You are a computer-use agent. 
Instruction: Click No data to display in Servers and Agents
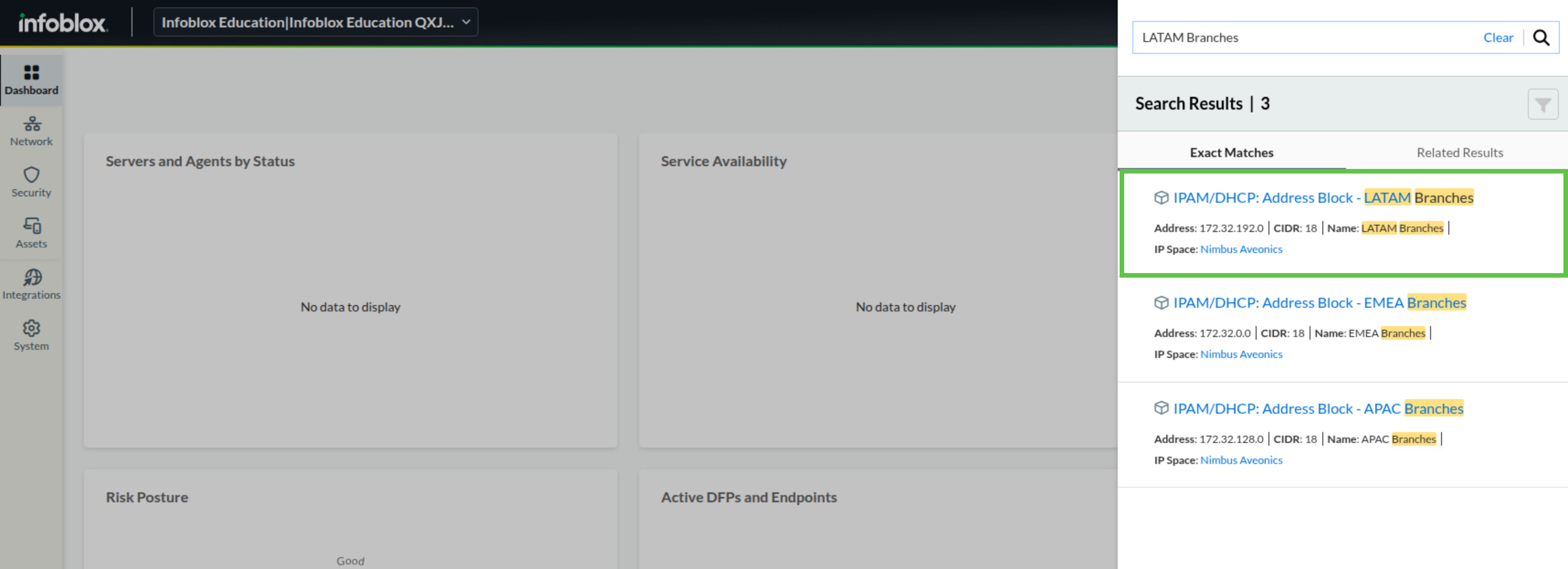350,307
